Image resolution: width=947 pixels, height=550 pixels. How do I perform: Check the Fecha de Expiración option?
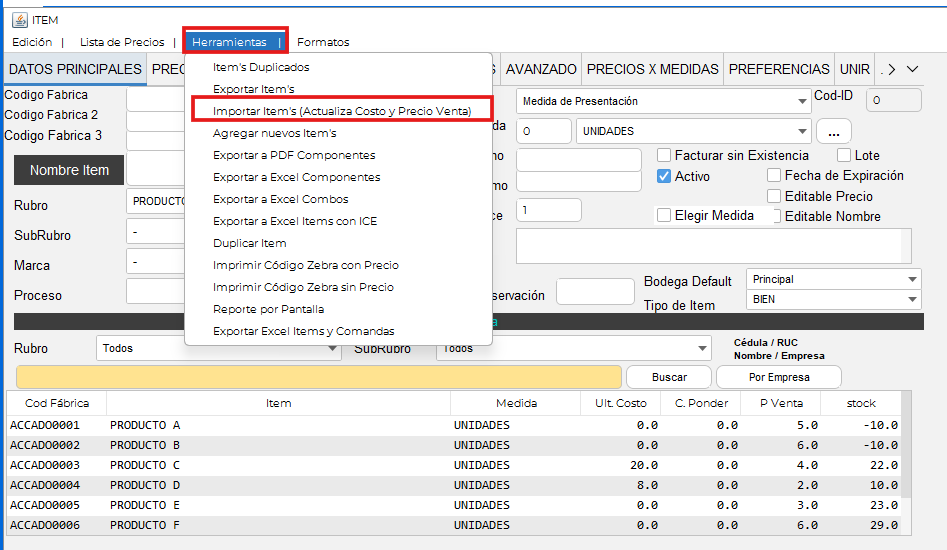click(x=774, y=176)
